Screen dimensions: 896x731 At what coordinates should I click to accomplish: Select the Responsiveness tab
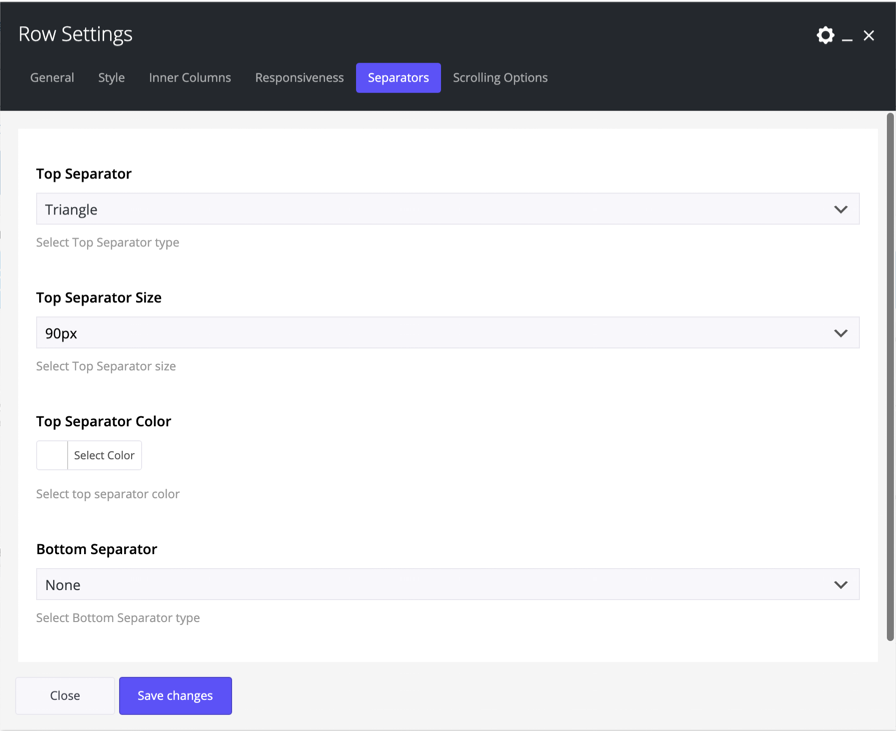tap(299, 78)
